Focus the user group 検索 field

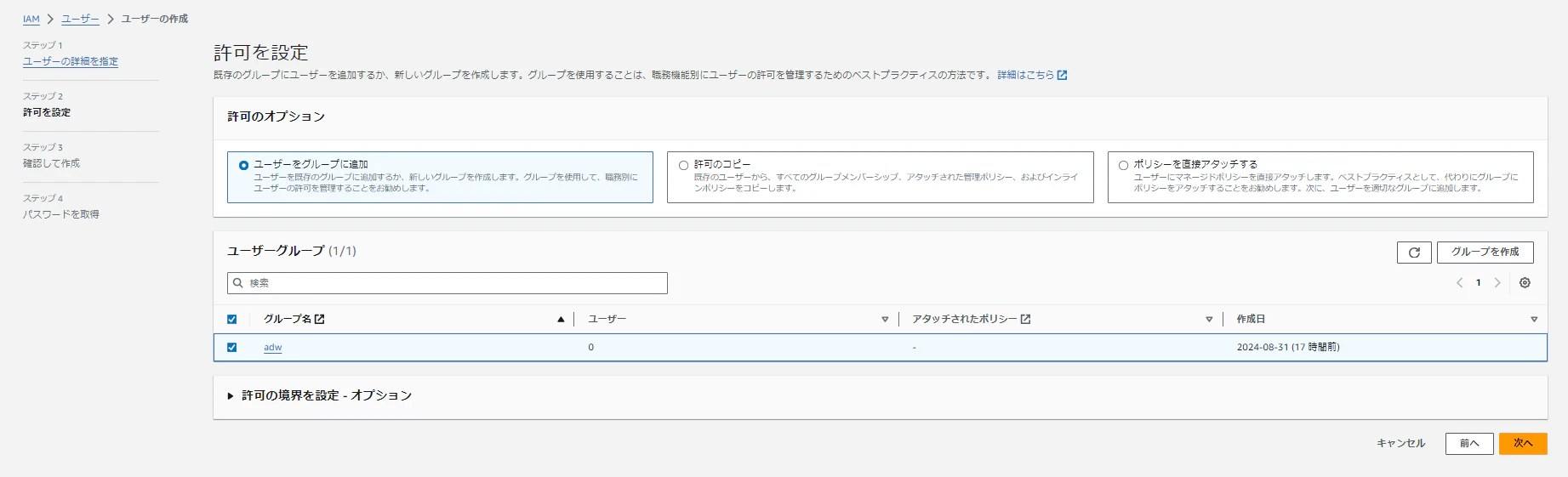pyautogui.click(x=448, y=283)
